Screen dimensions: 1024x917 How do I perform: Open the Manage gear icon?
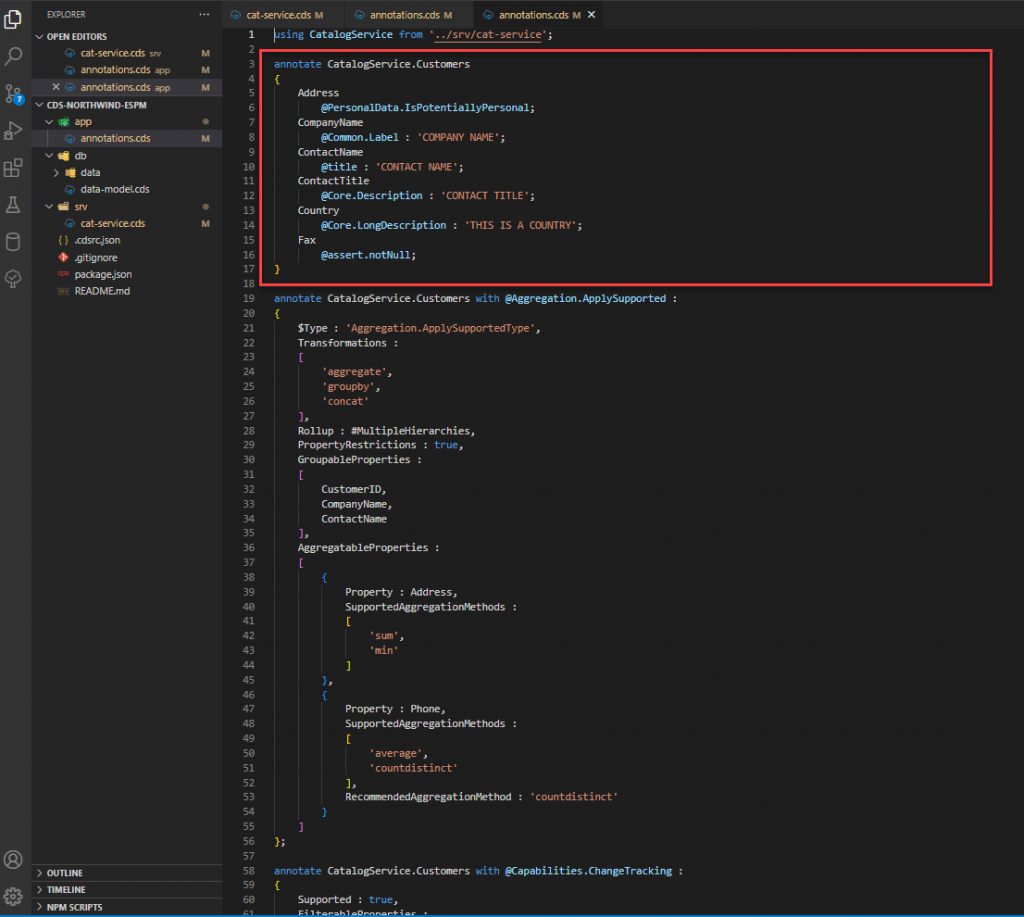pyautogui.click(x=13, y=897)
